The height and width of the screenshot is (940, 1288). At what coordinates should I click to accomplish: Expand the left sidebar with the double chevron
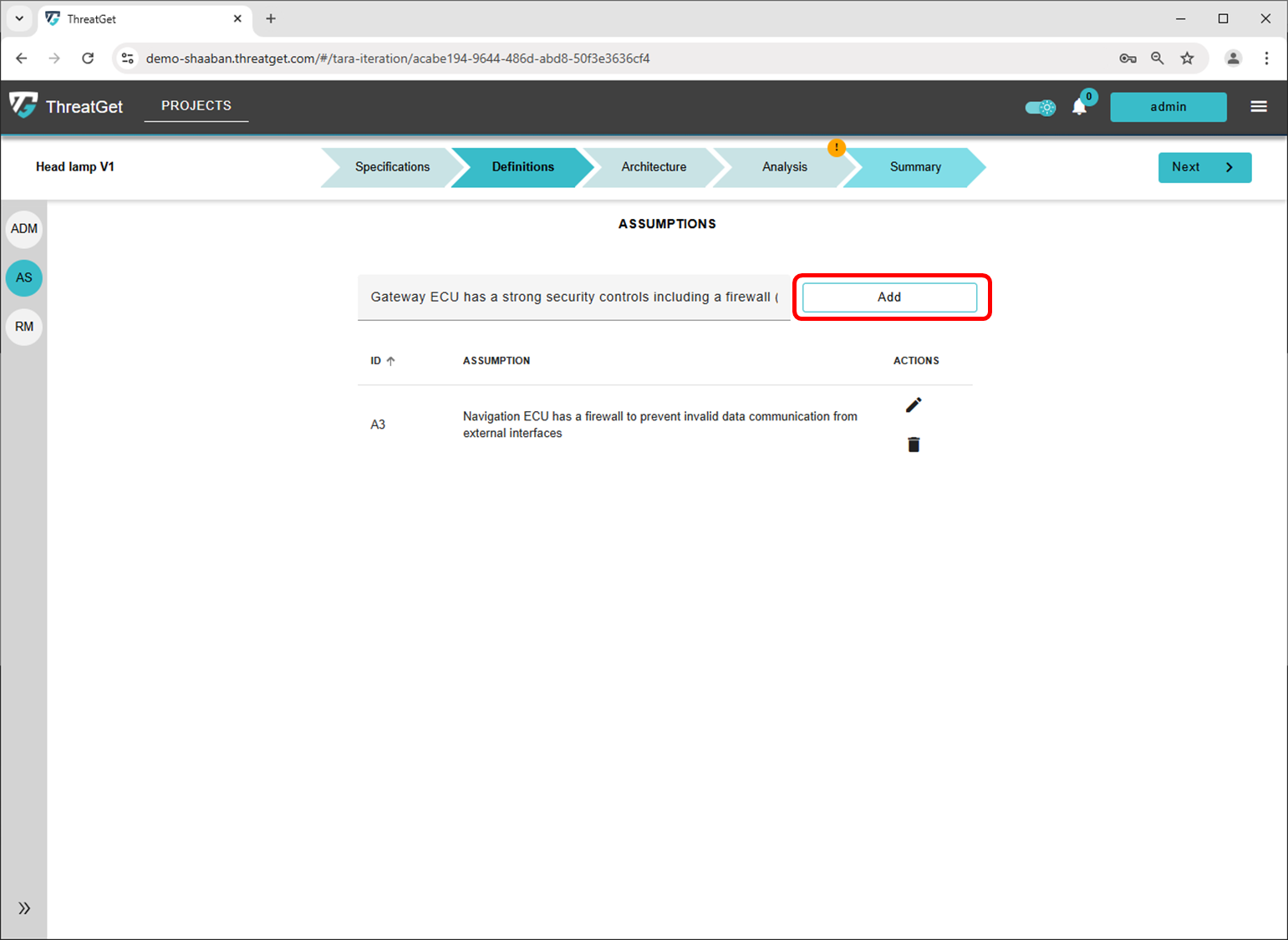pyautogui.click(x=24, y=908)
